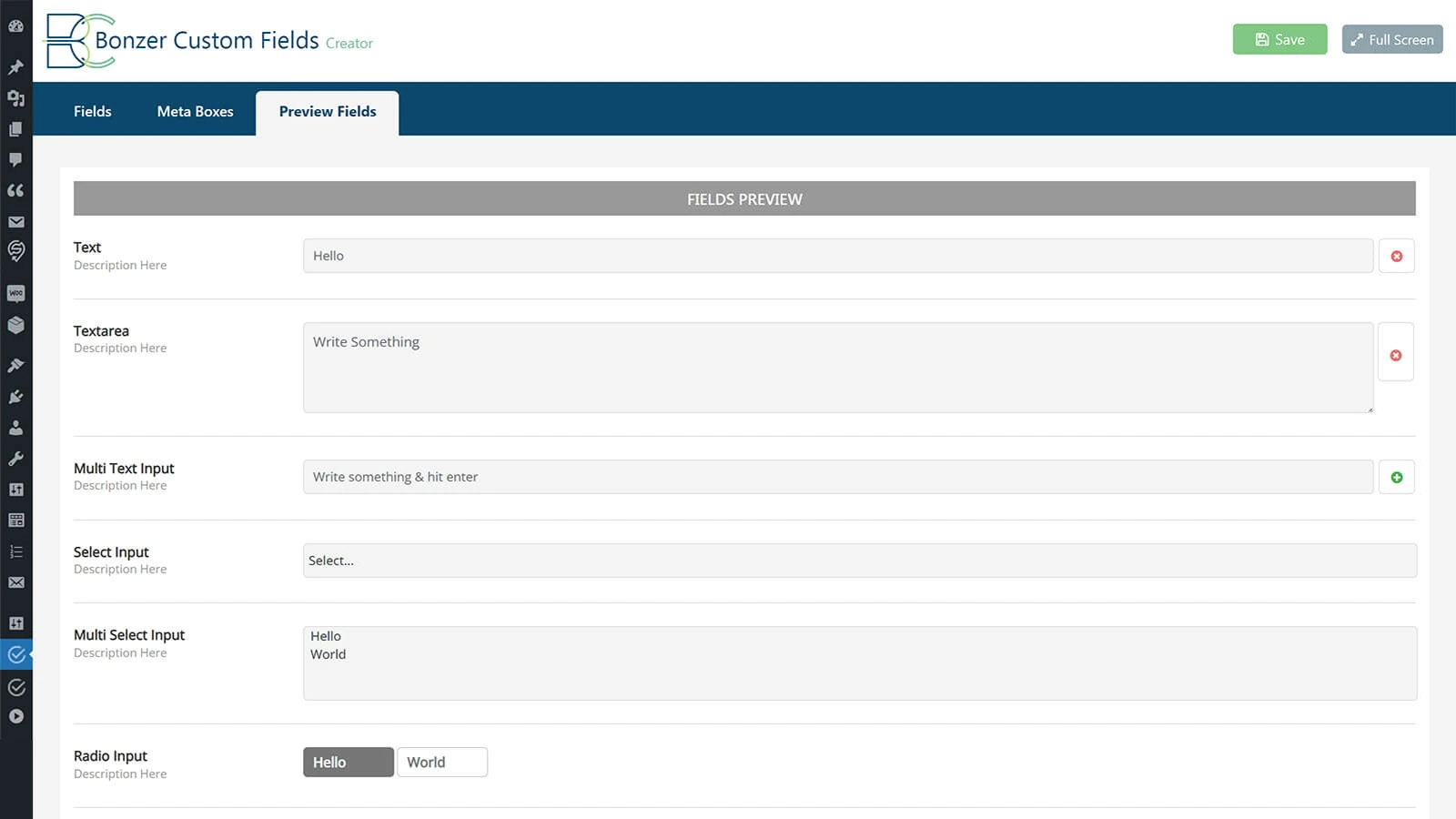
Task: Add entry with green plus icon
Action: [1396, 477]
